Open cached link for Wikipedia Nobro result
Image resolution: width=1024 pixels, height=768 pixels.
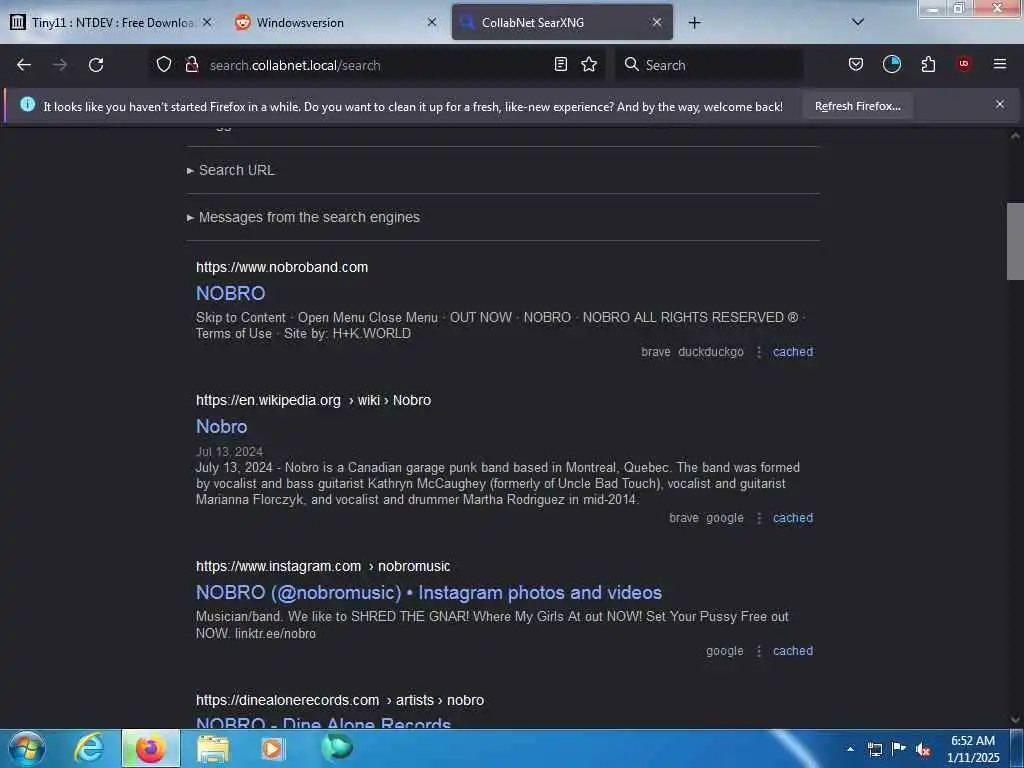[x=793, y=518]
